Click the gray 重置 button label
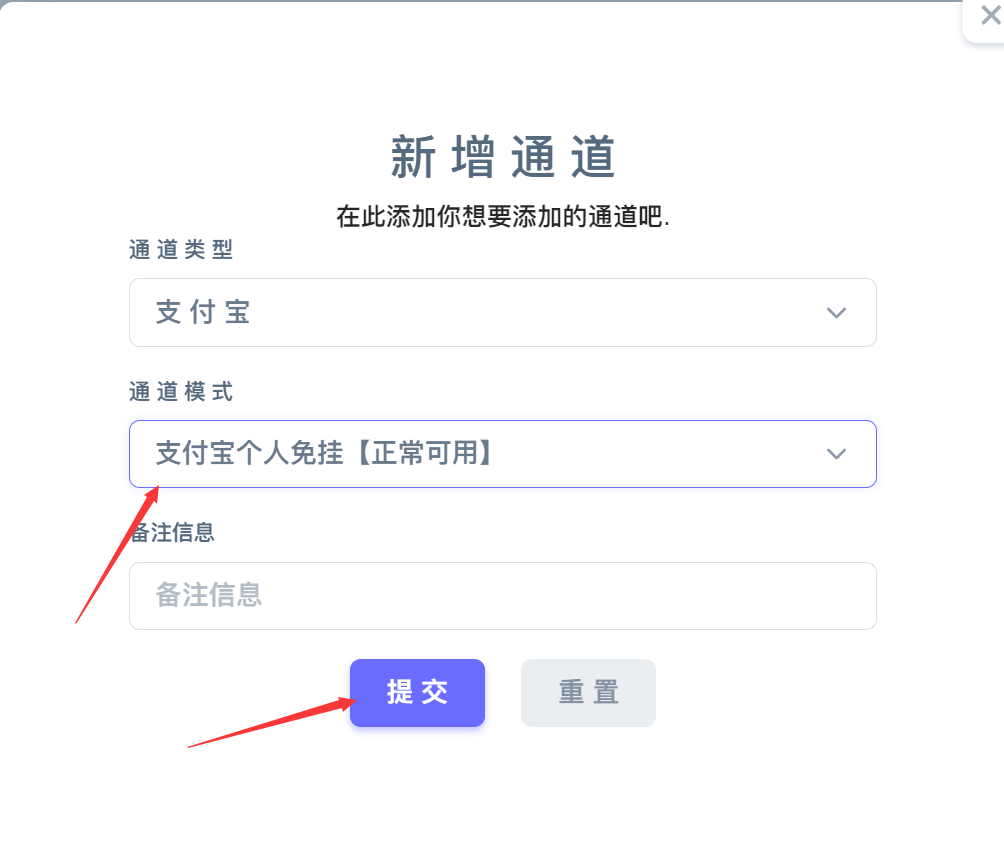The width and height of the screenshot is (1004, 847). click(588, 692)
